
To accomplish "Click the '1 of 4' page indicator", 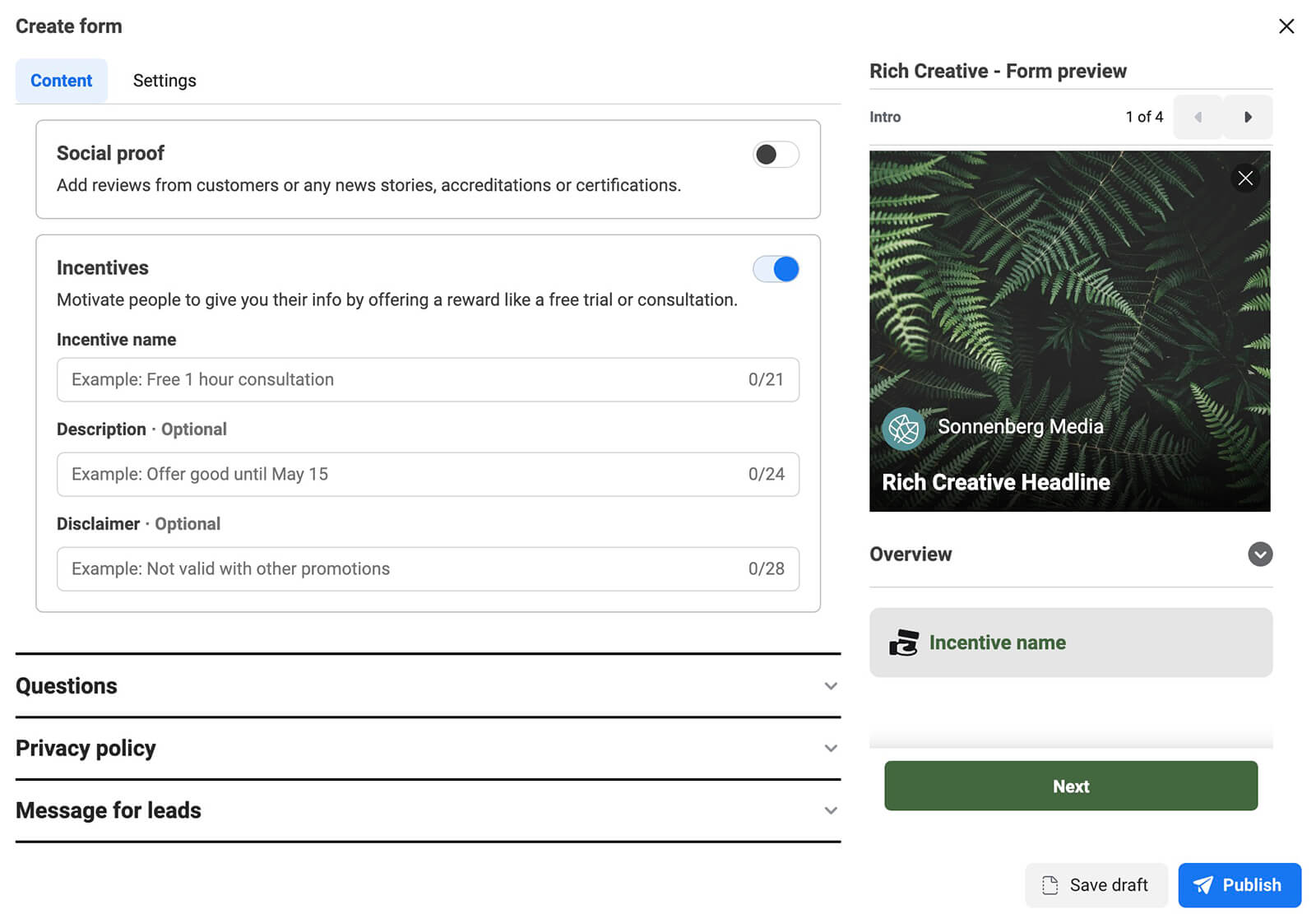I will pos(1144,117).
